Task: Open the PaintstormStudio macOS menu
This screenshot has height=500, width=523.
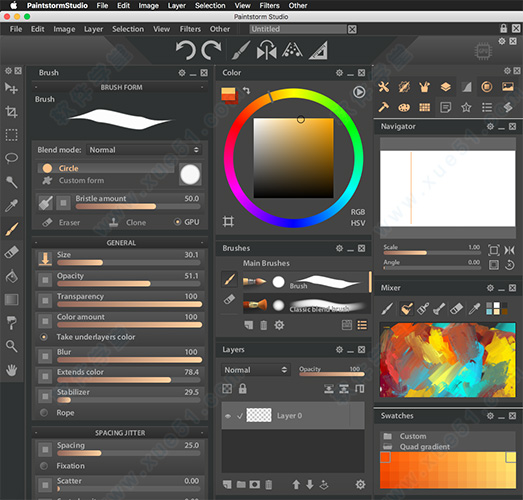Action: tap(57, 6)
